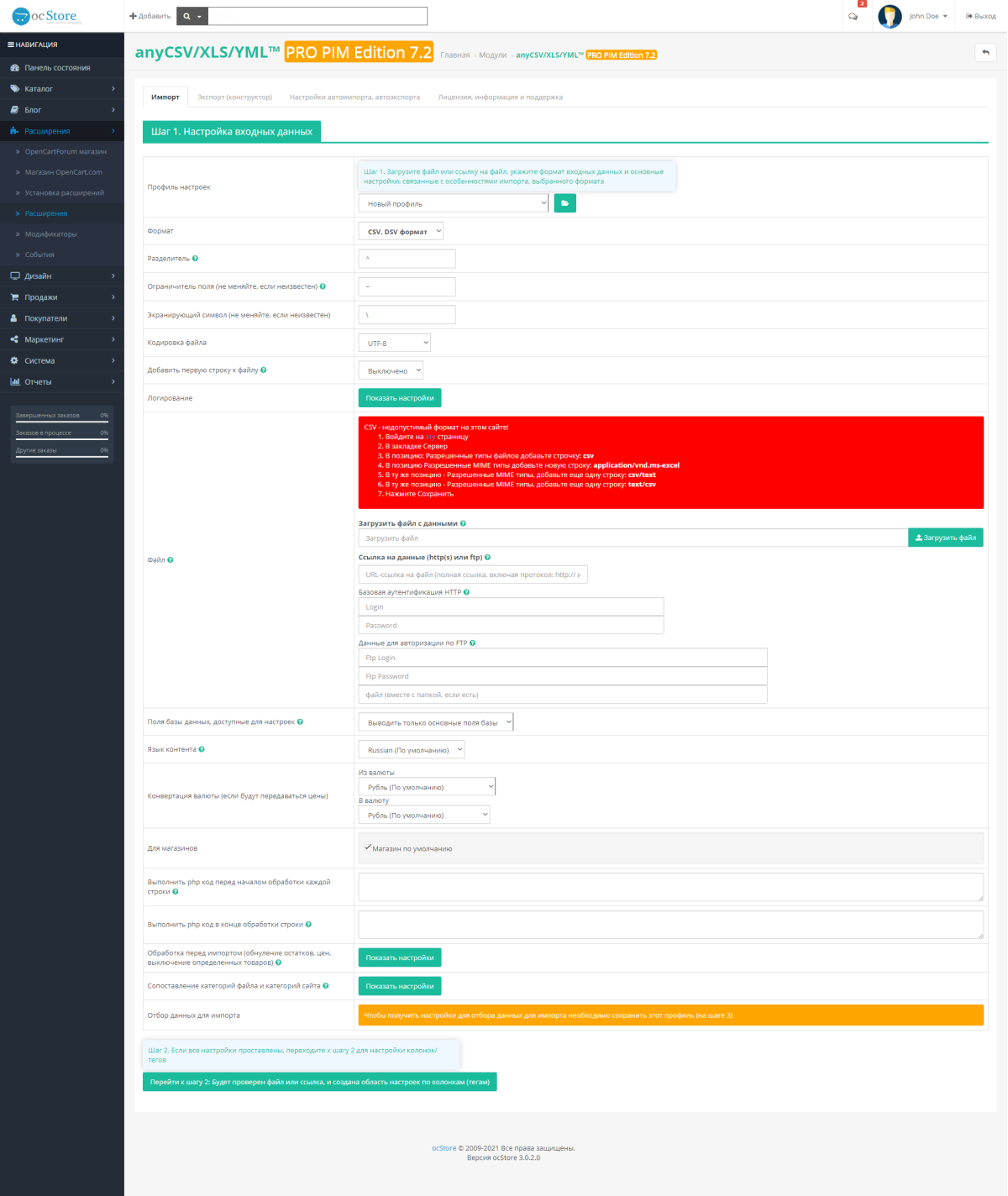Screen dimensions: 1008x1196
Task: Click the Выход logout link
Action: click(x=980, y=16)
